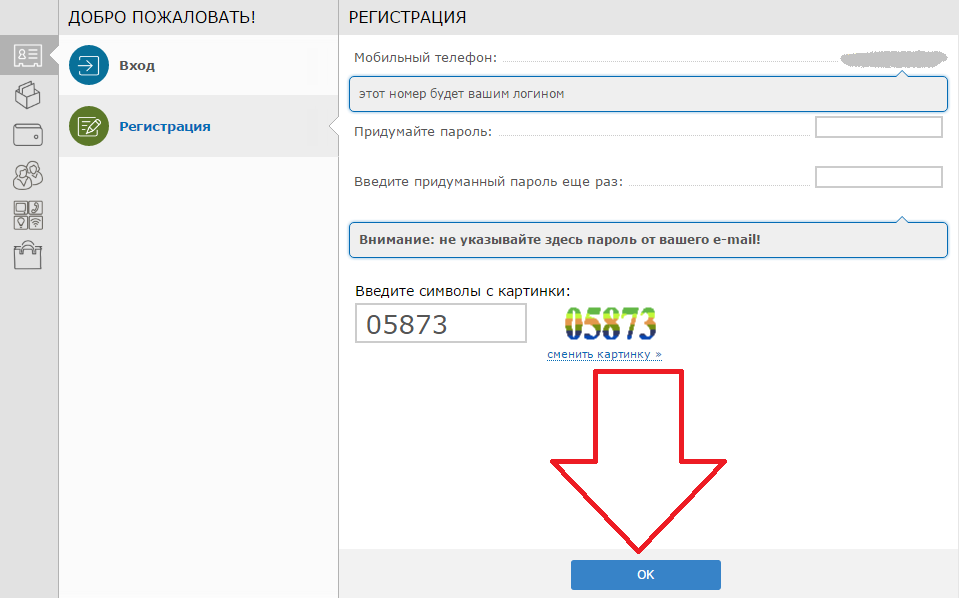Open the people group sidebar icon
This screenshot has width=963, height=598.
pyautogui.click(x=28, y=175)
